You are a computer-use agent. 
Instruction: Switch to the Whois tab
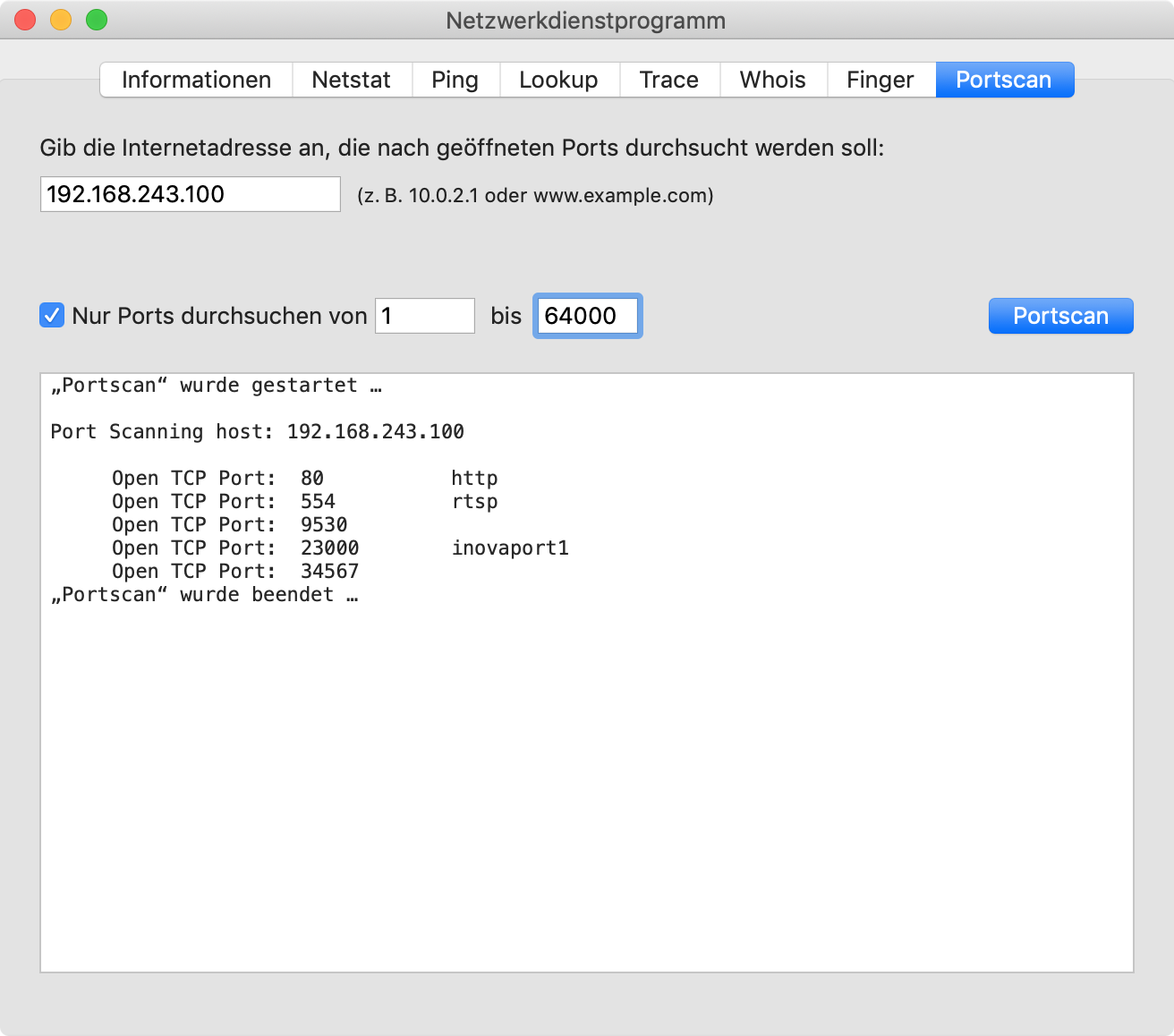pos(773,80)
